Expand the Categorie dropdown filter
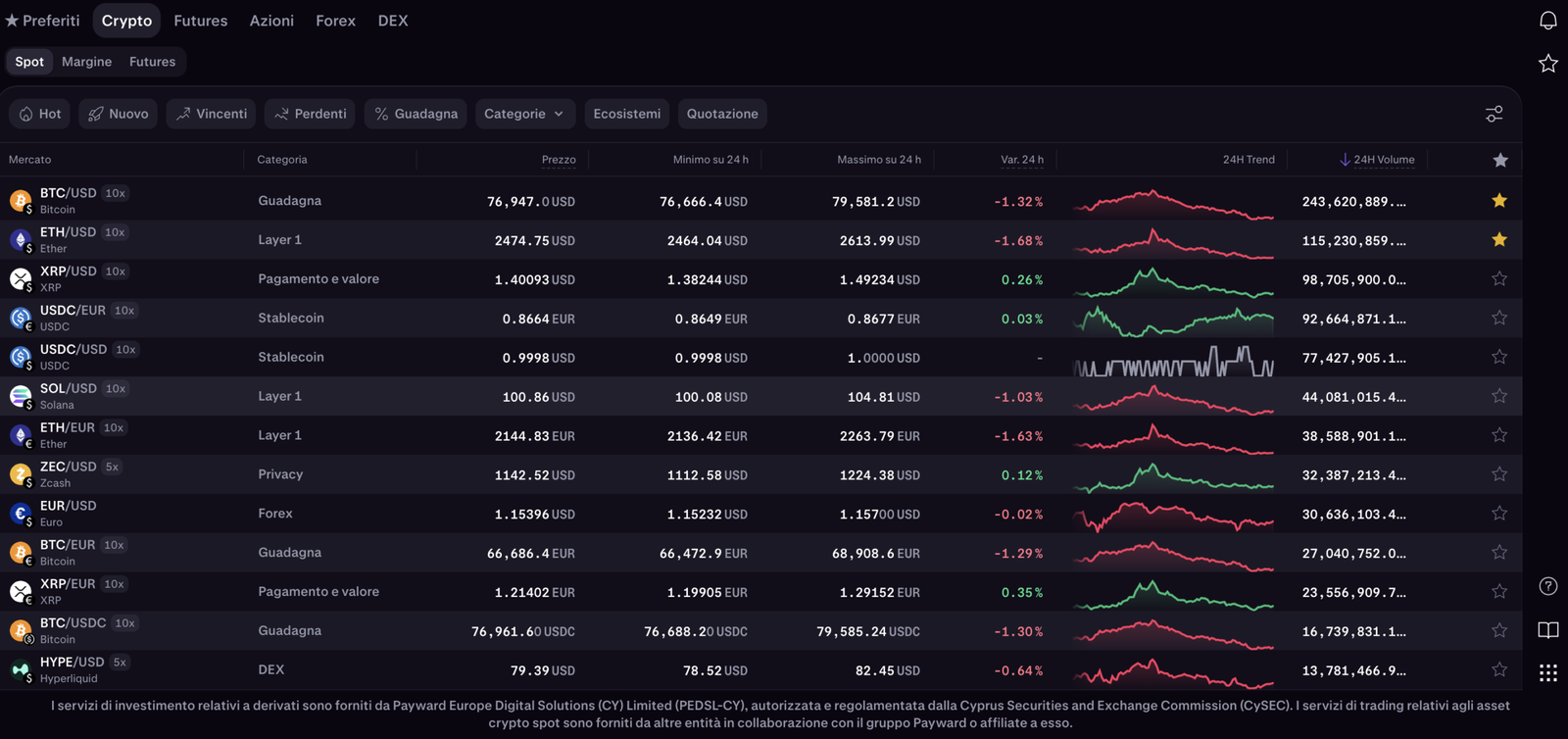 [524, 114]
